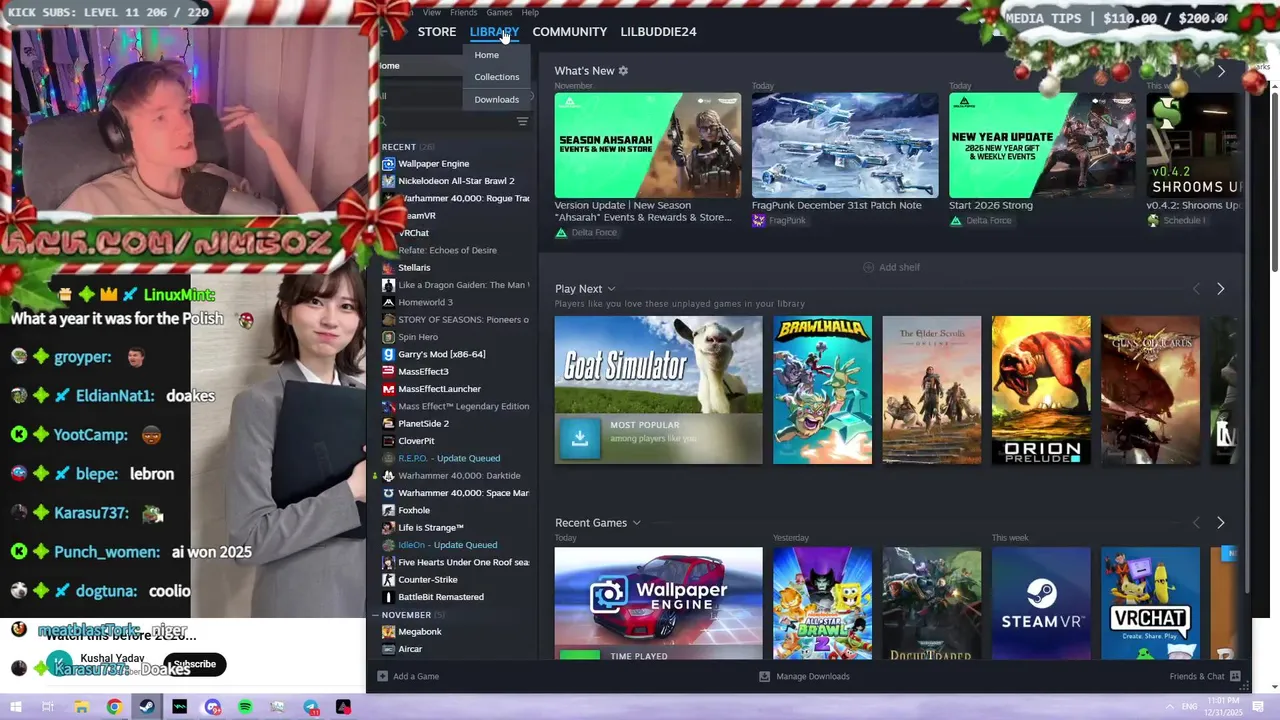Open FragPunk December 31st Patch Note image
Viewport: 1280px width, 720px height.
[x=845, y=145]
